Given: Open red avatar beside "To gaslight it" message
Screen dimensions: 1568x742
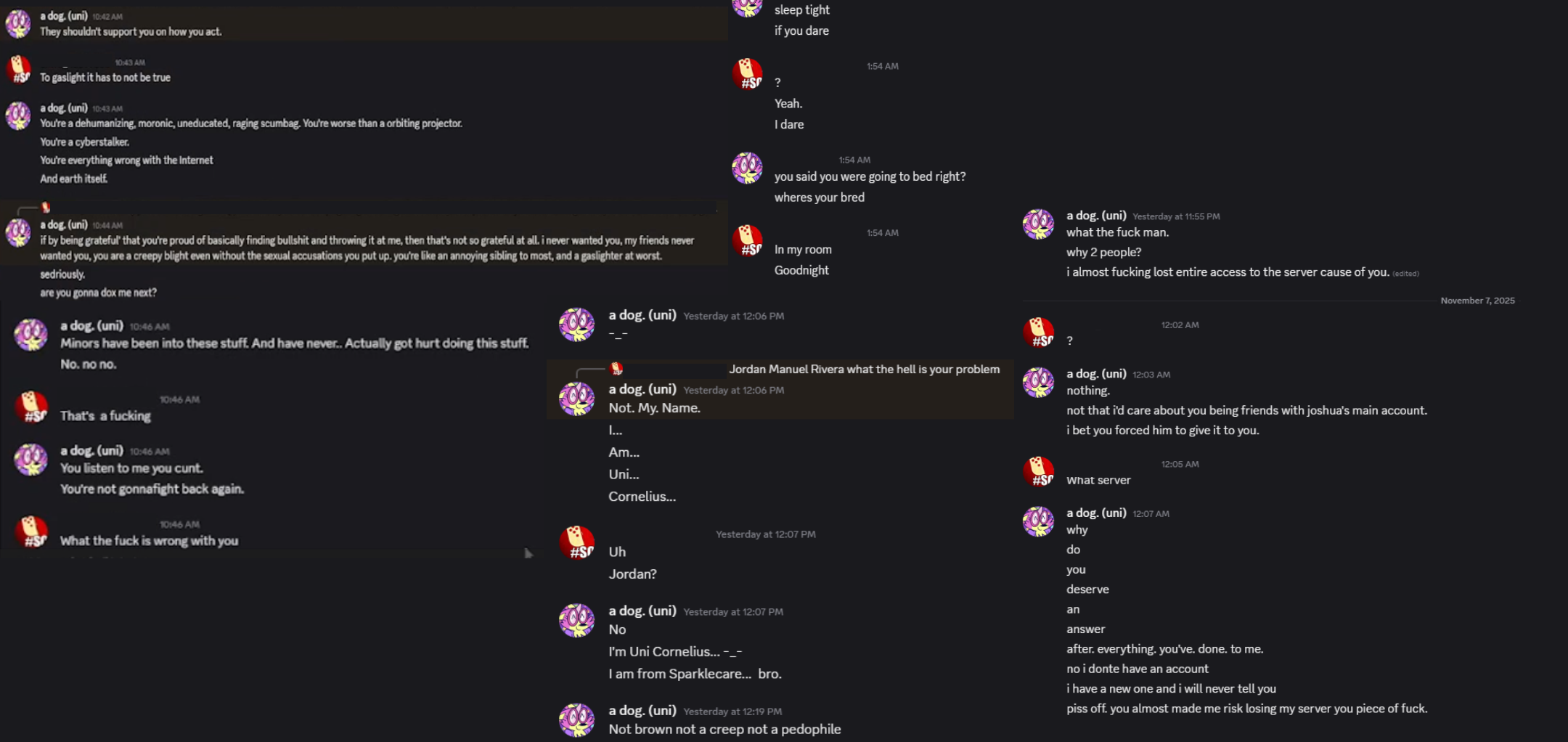Looking at the screenshot, I should 18,70.
